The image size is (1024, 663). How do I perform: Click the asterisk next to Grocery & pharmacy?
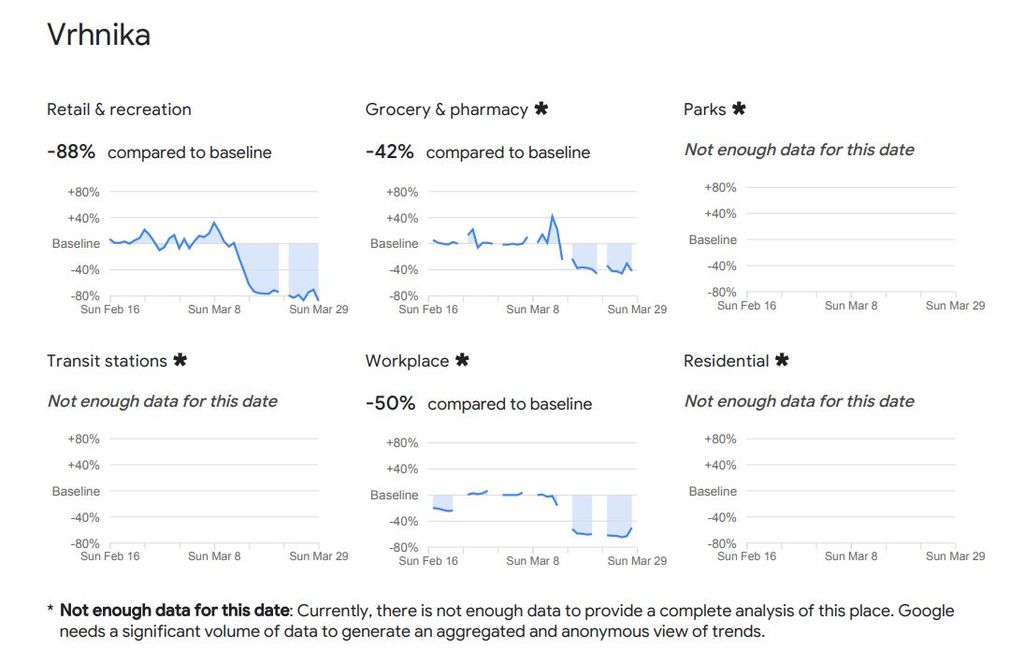(541, 109)
